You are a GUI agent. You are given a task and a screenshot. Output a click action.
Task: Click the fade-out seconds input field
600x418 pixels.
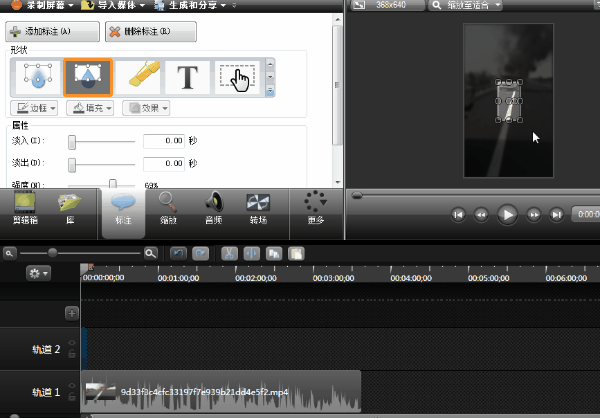pos(164,164)
